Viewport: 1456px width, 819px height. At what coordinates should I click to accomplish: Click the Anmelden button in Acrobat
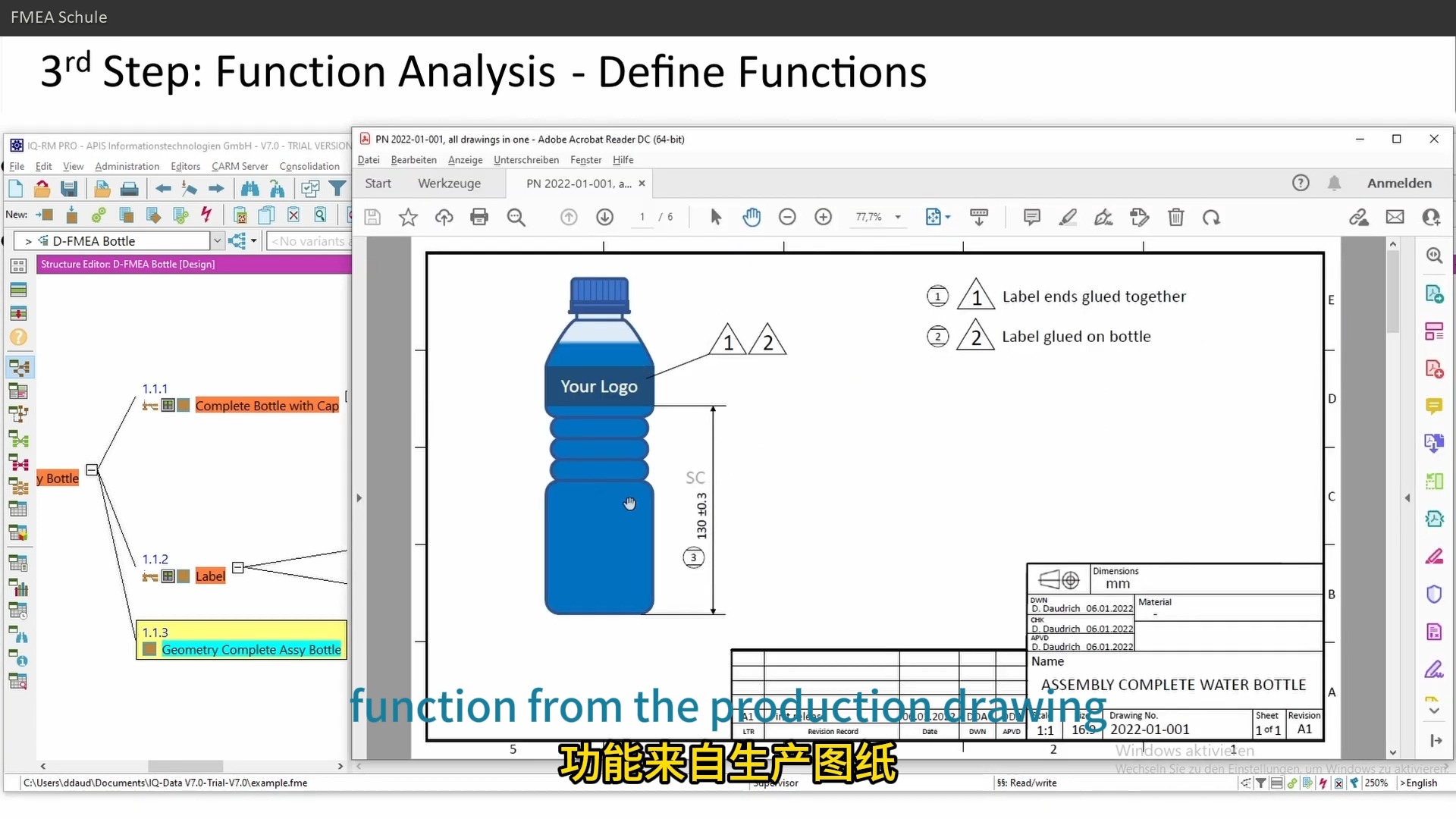click(1399, 183)
